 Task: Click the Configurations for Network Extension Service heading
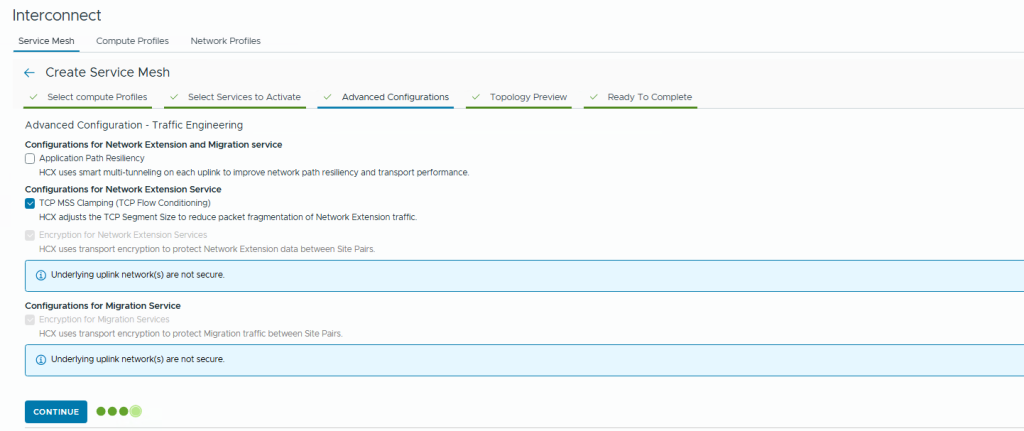pyautogui.click(x=123, y=189)
